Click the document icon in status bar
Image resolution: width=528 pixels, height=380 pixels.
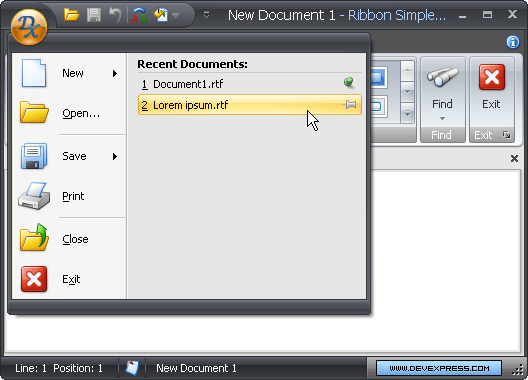132,368
